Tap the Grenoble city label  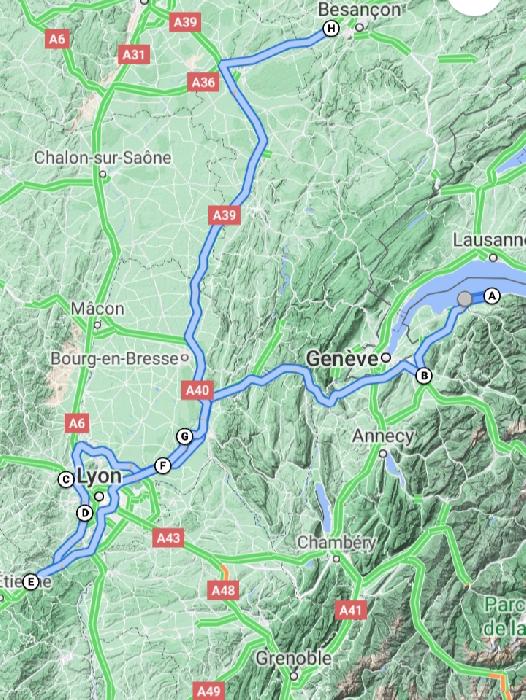pos(293,658)
